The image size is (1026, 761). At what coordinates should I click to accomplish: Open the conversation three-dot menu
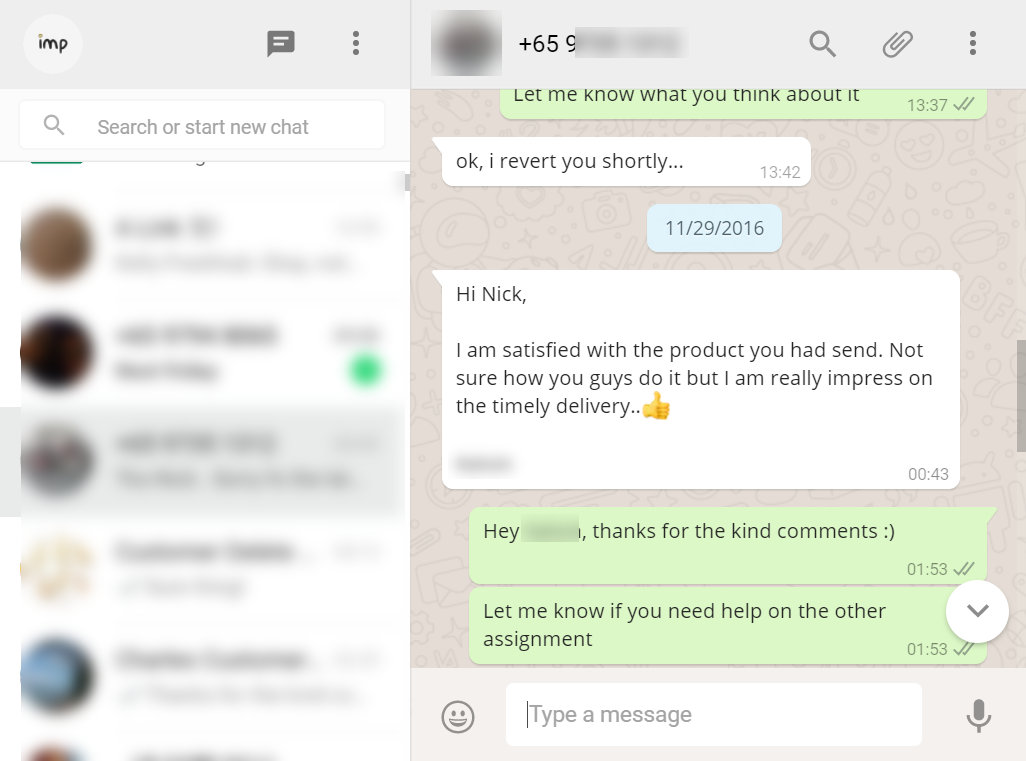coord(973,43)
